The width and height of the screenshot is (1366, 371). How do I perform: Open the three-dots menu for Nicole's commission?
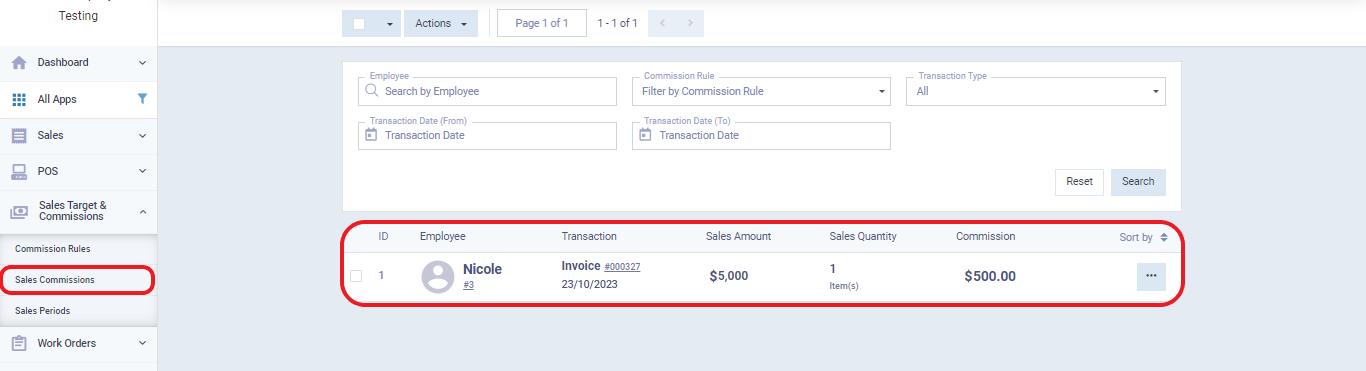click(x=1151, y=276)
